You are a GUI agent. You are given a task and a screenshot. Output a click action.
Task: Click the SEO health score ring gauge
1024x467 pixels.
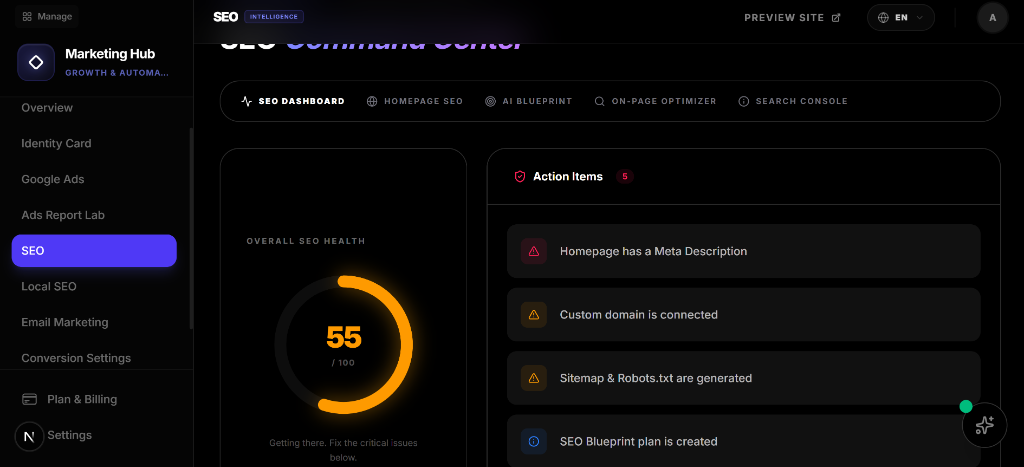point(344,344)
